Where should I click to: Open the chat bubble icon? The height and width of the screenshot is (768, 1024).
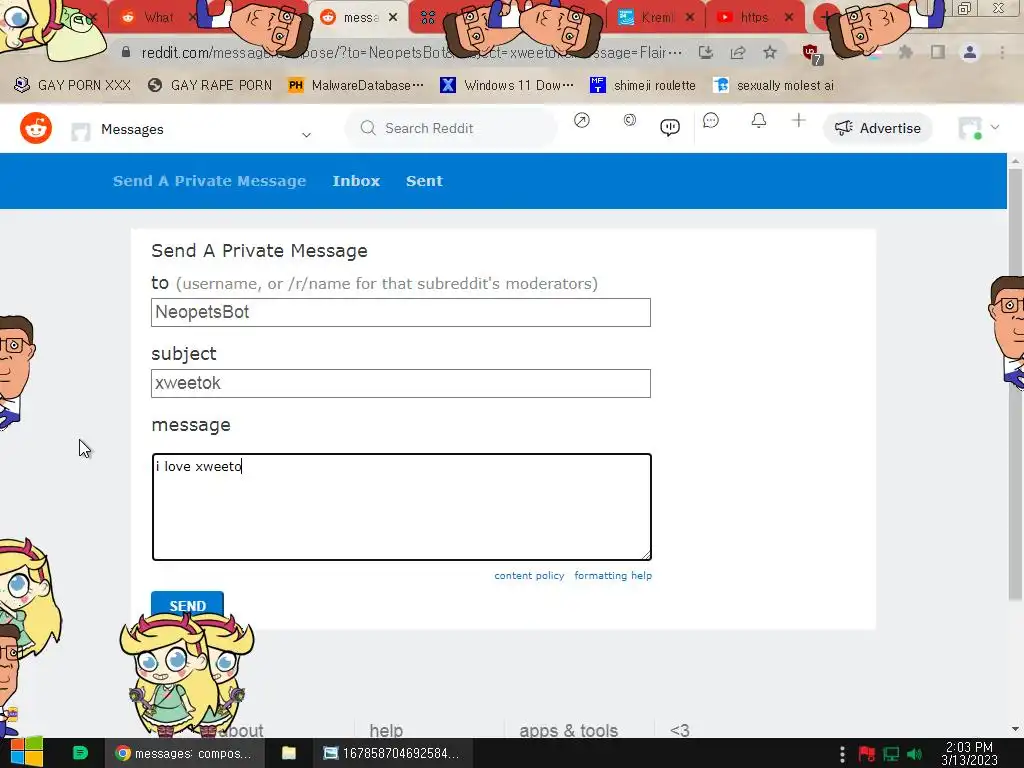coord(711,120)
